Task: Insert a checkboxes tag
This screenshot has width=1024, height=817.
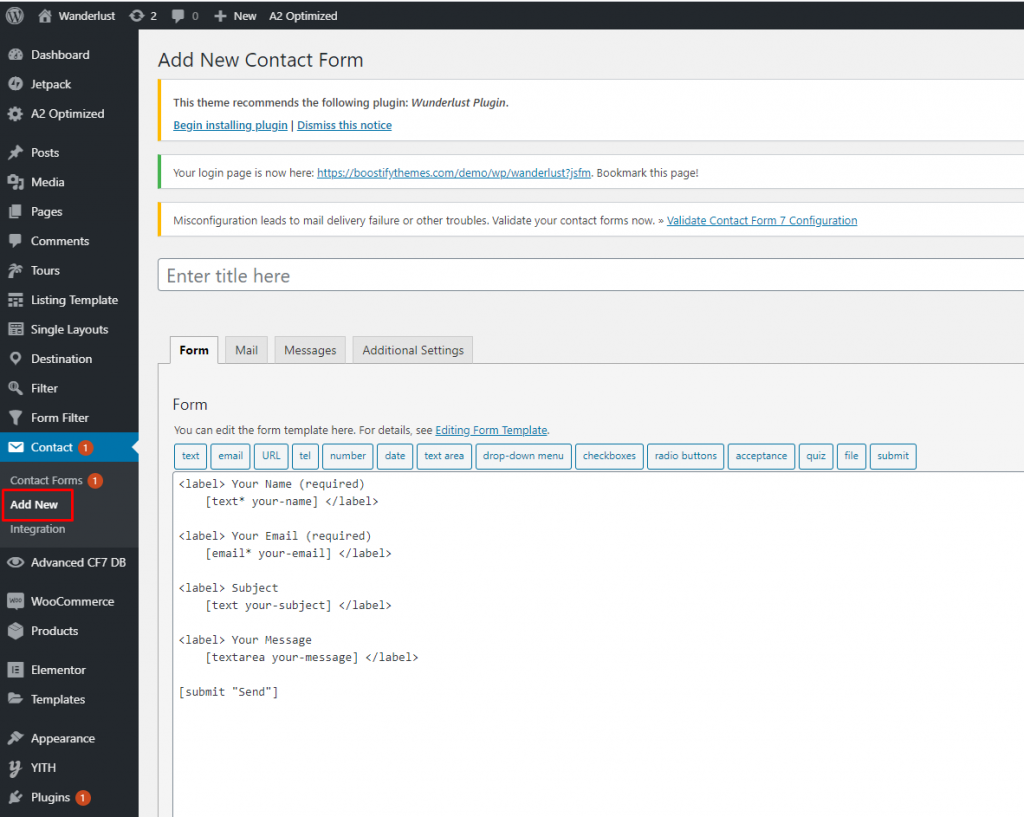Action: (609, 456)
